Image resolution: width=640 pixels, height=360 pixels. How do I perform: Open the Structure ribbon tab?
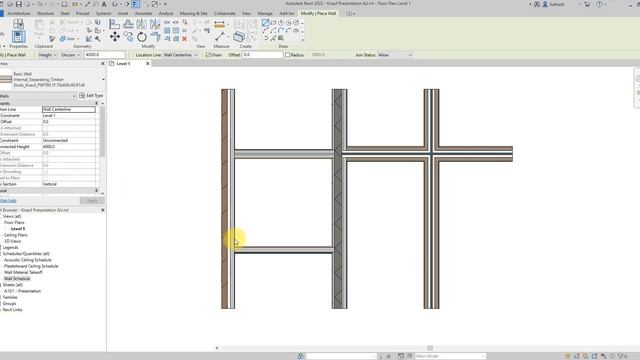[x=45, y=13]
